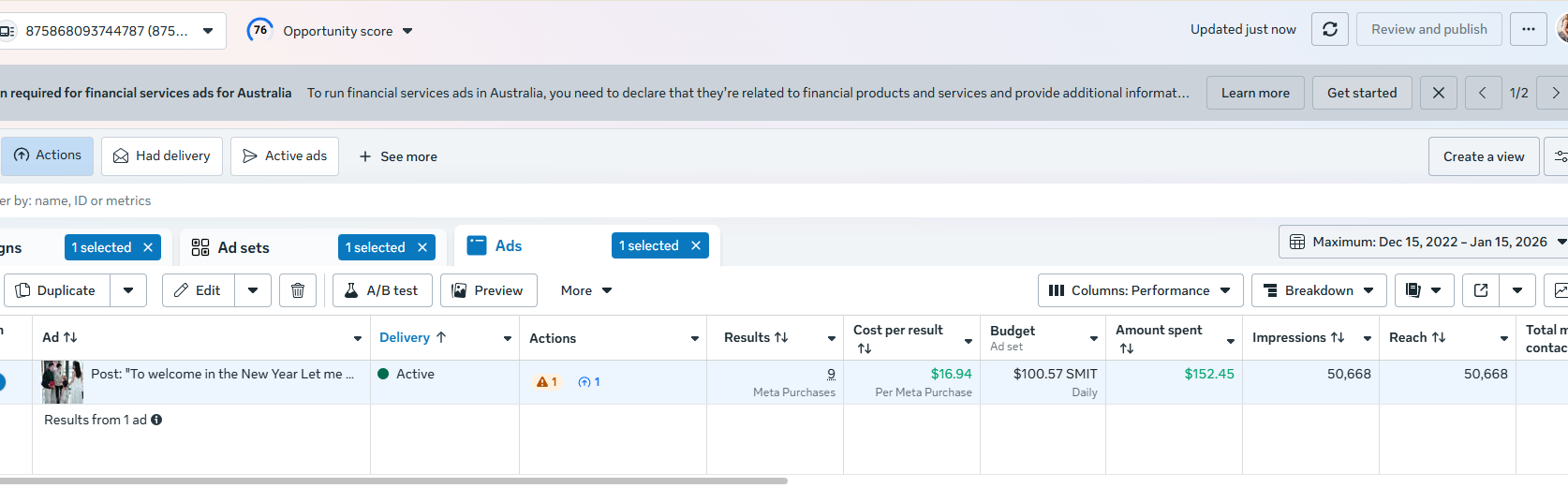Screen dimensions: 1568x488
Task: Select the Active ads filter view
Action: tap(285, 155)
